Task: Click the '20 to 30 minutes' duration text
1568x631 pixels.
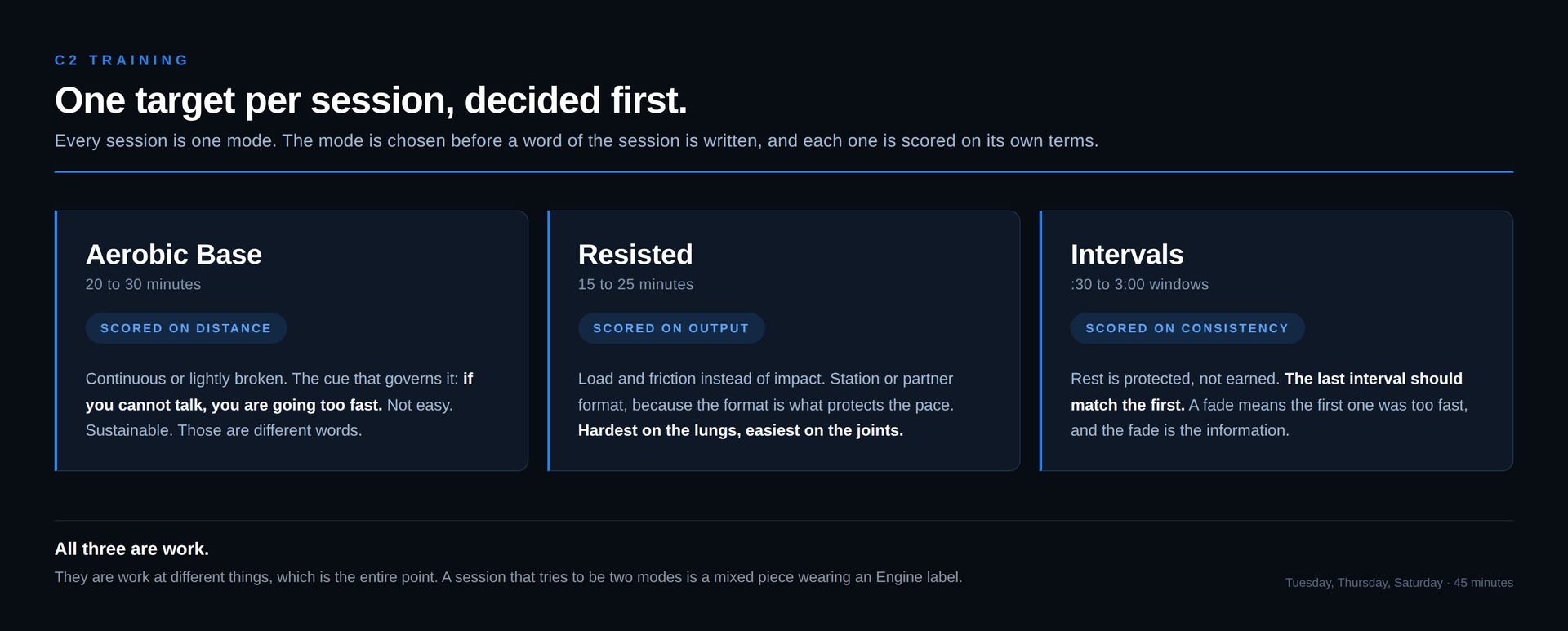Action: 143,284
